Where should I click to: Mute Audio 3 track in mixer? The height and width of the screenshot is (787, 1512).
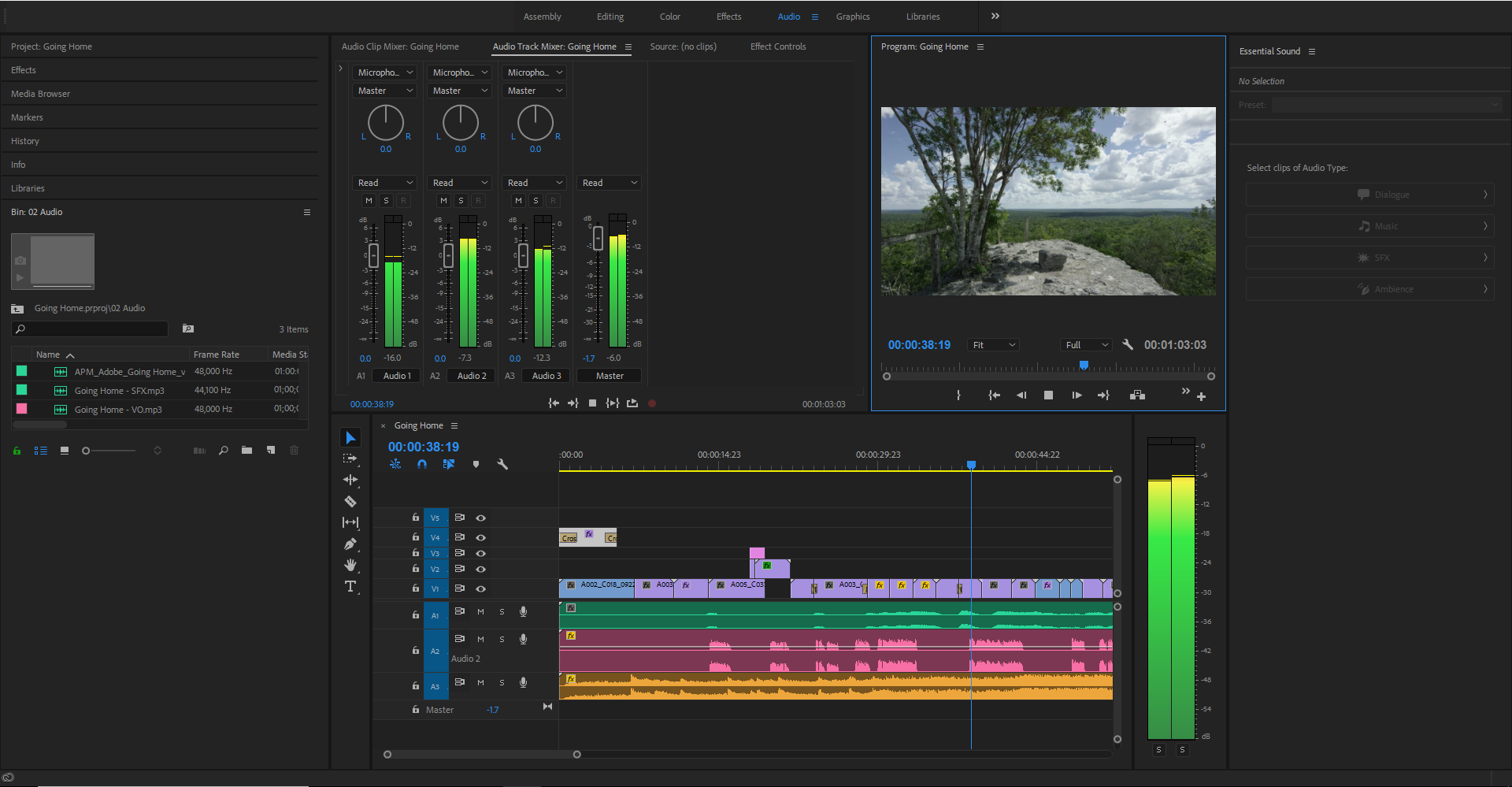(x=518, y=201)
